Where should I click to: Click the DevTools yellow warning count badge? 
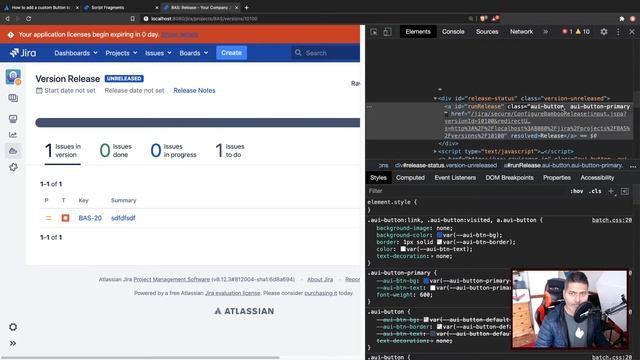tap(582, 32)
